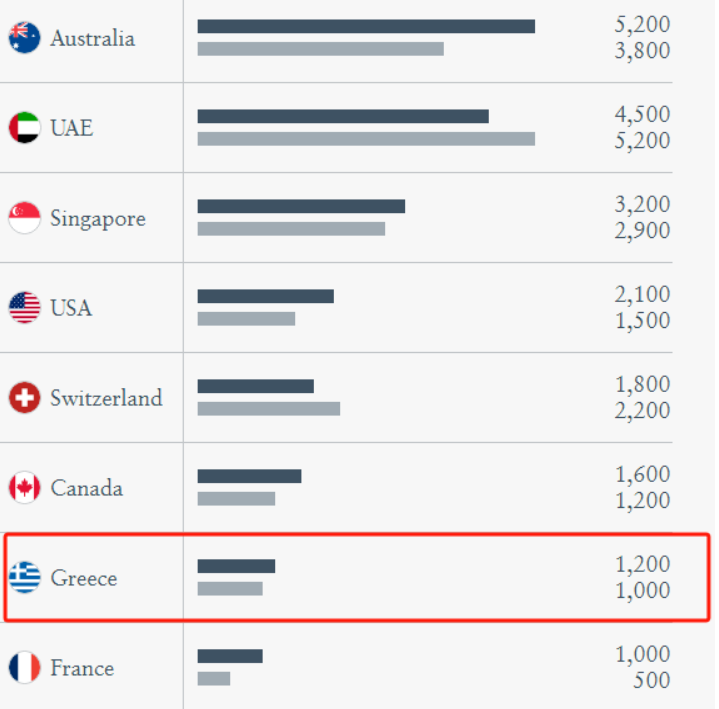Click the 4,500 value for UAE

point(642,114)
